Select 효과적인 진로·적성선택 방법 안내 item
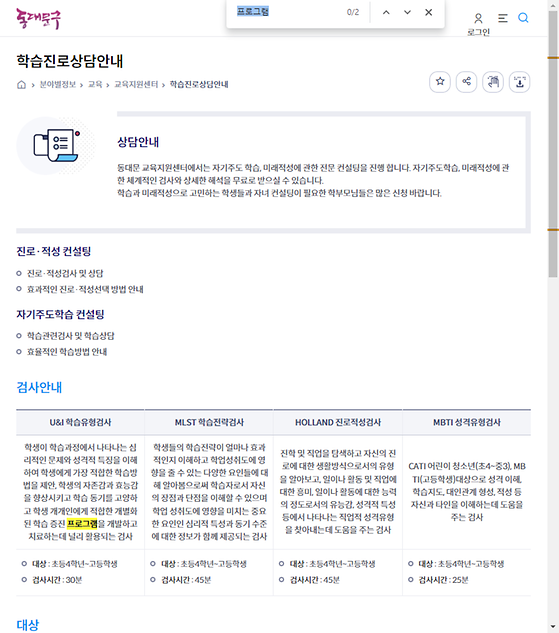Viewport: 559px width, 633px height. pos(85,289)
